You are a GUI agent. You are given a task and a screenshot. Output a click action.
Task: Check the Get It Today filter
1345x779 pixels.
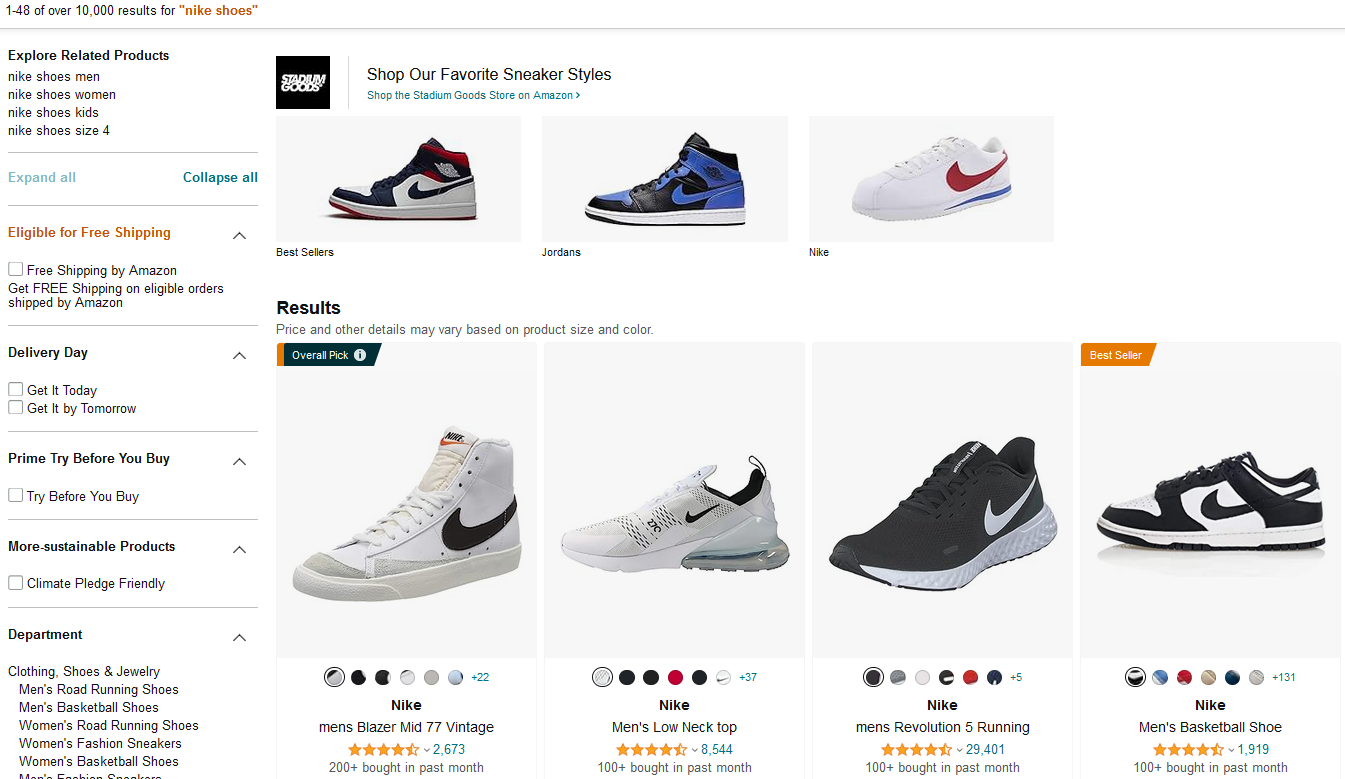[16, 390]
